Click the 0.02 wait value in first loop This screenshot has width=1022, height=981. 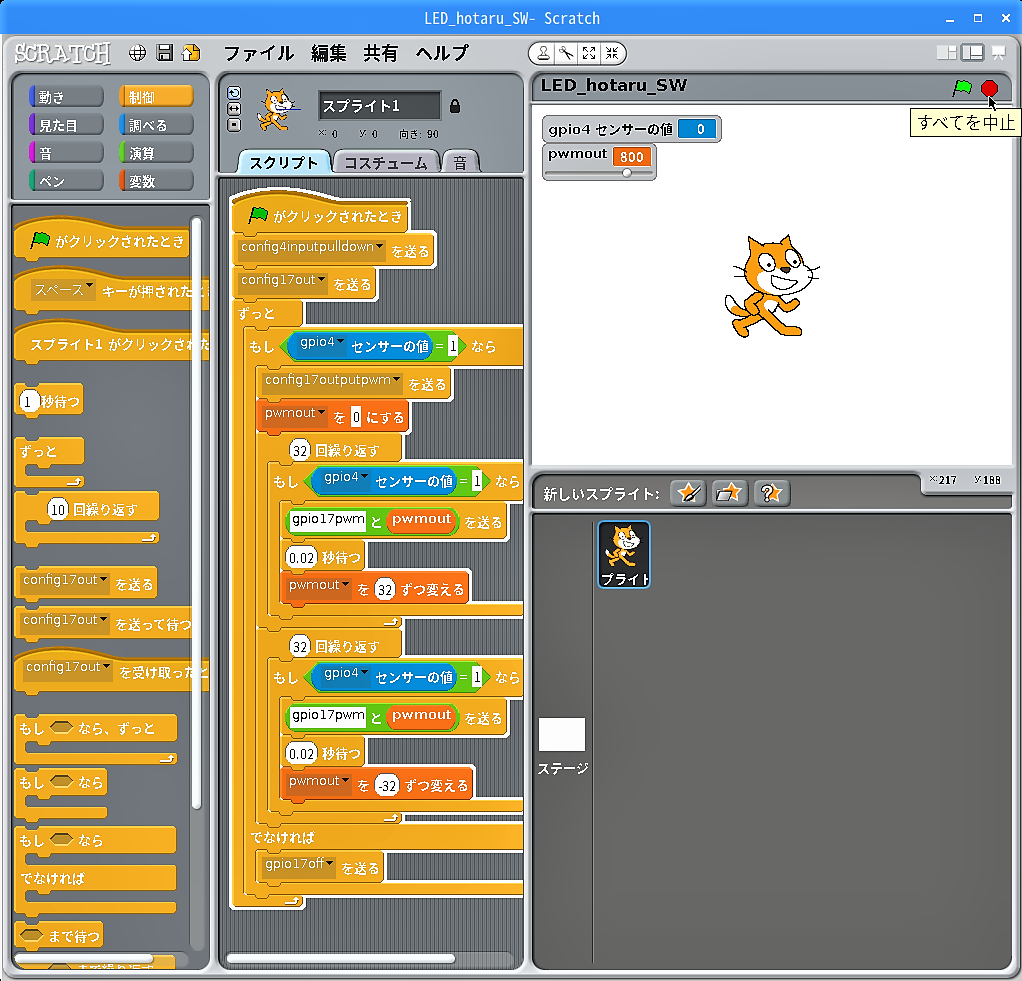tap(301, 558)
